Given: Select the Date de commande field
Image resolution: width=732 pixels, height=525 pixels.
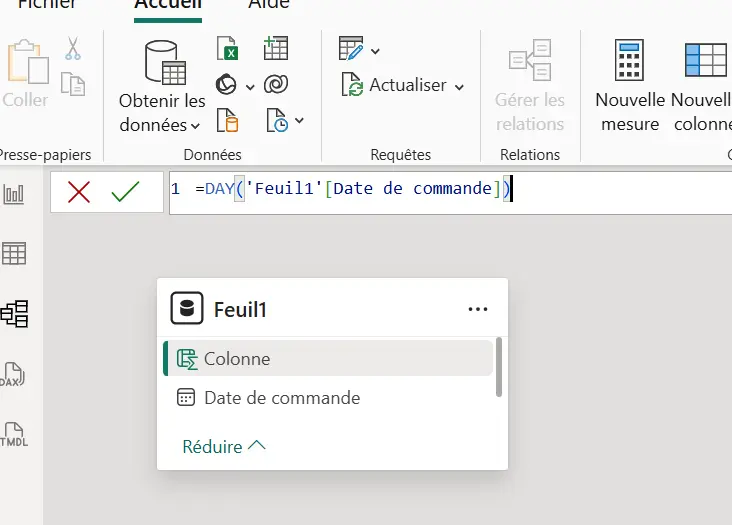Looking at the screenshot, I should click(328, 398).
